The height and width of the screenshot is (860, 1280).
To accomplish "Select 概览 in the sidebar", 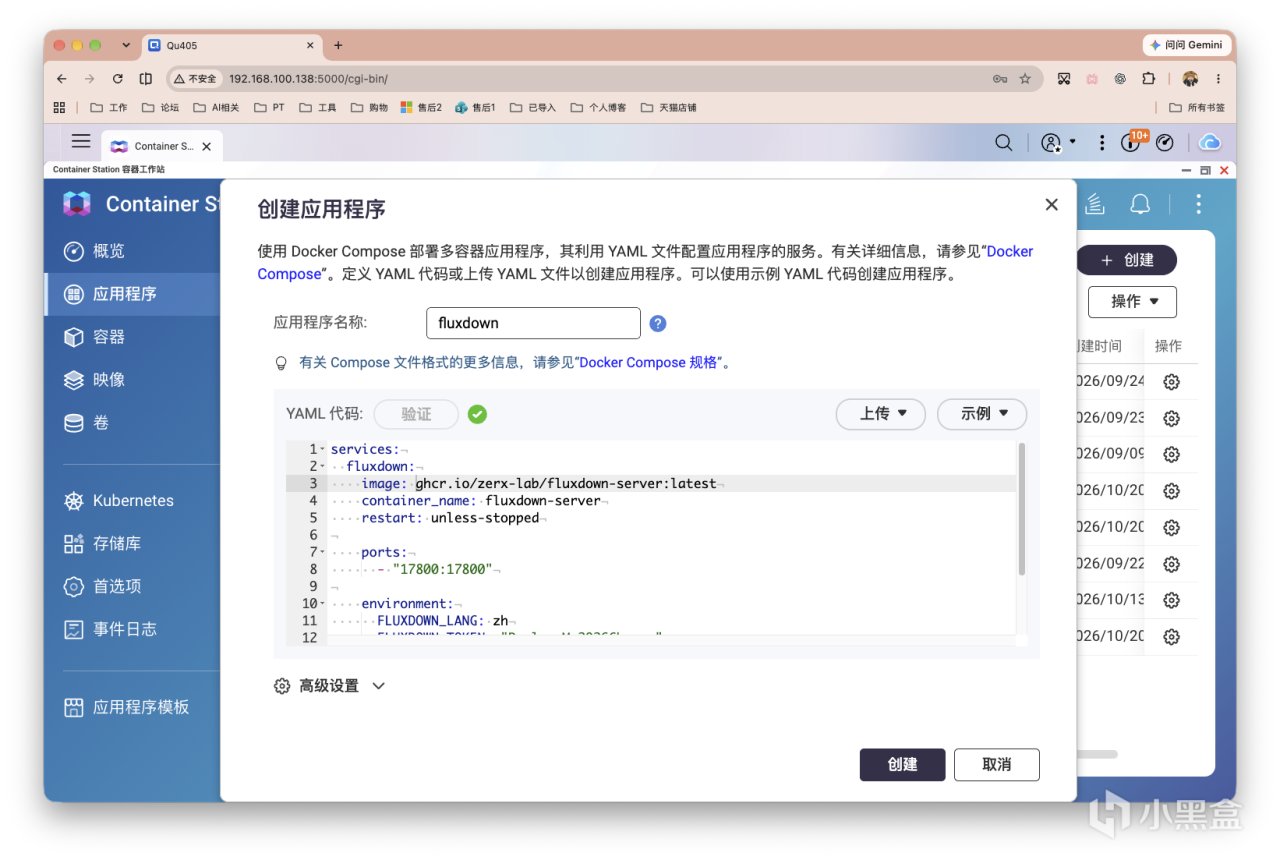I will click(x=132, y=251).
